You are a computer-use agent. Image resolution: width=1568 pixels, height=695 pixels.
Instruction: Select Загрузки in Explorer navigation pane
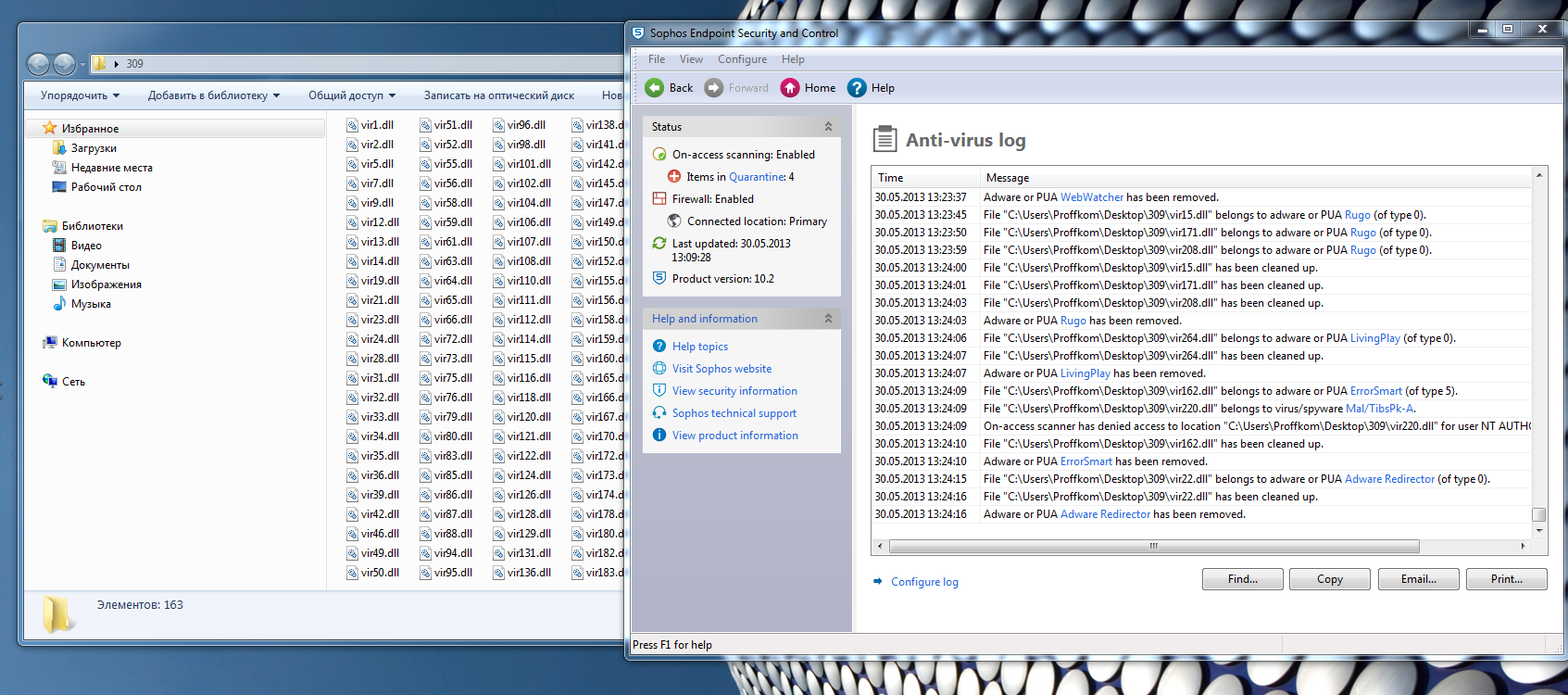[x=94, y=148]
